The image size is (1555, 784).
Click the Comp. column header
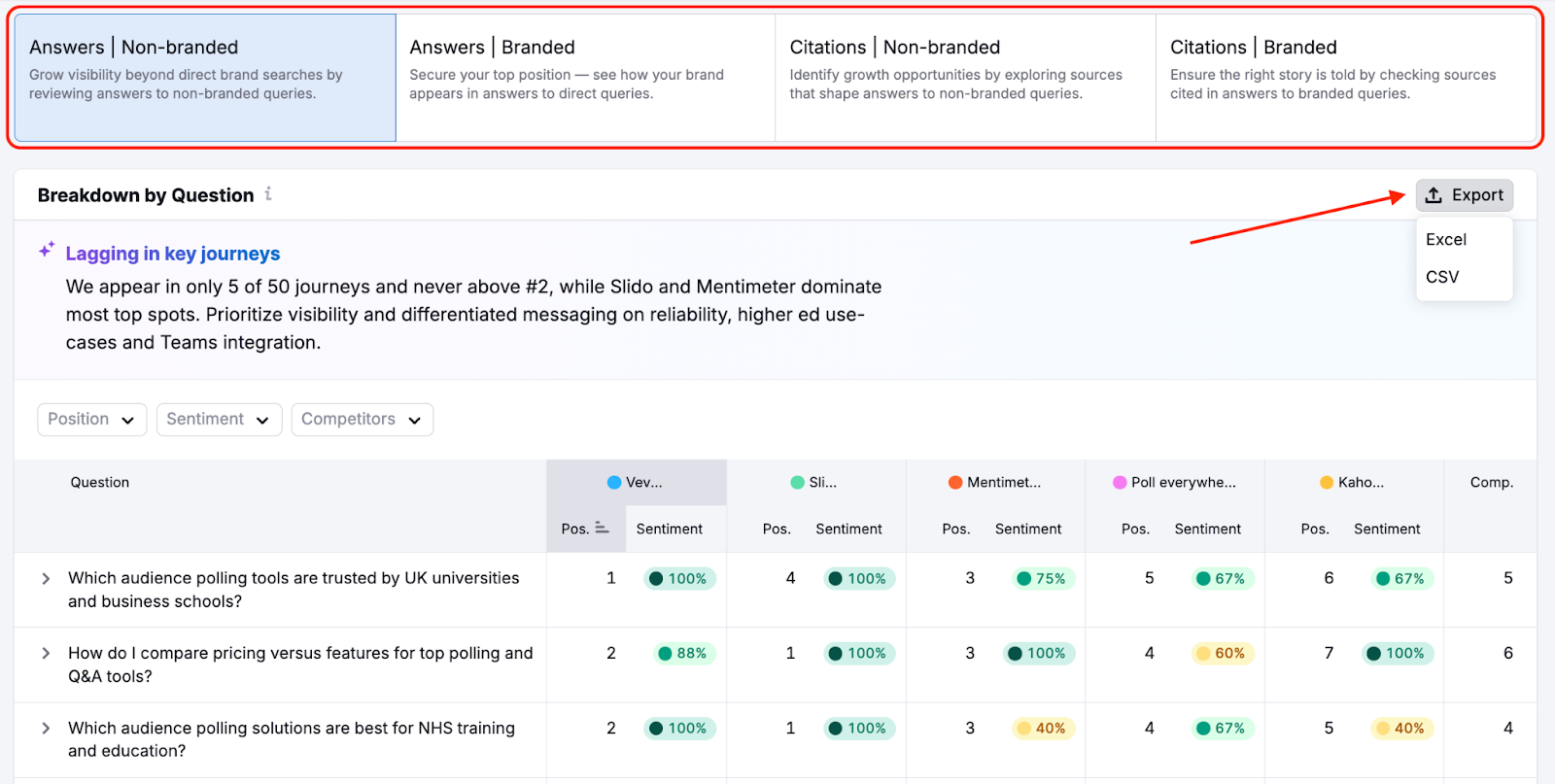point(1492,483)
